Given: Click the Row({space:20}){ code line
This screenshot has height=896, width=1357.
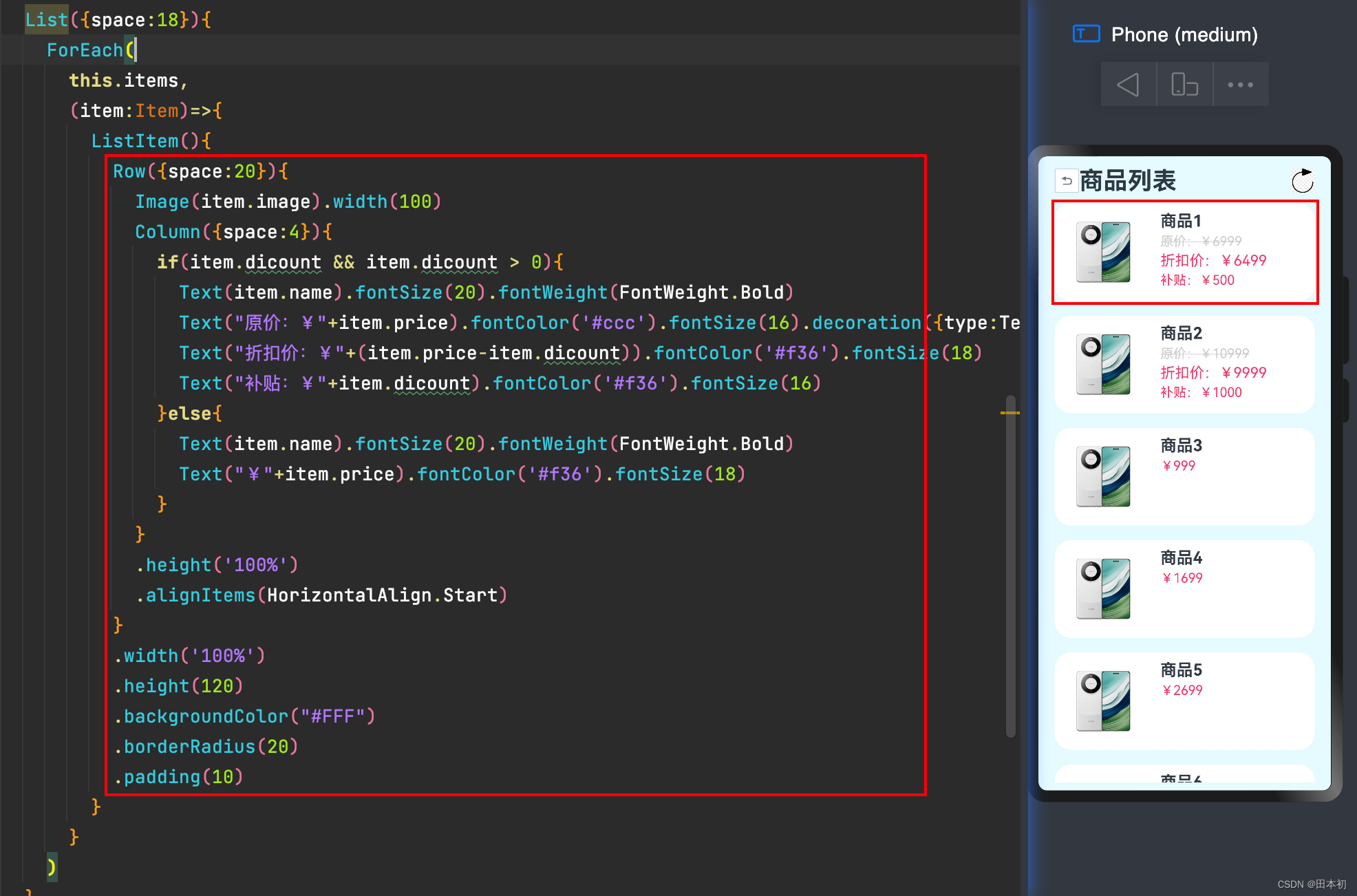Looking at the screenshot, I should [x=200, y=171].
